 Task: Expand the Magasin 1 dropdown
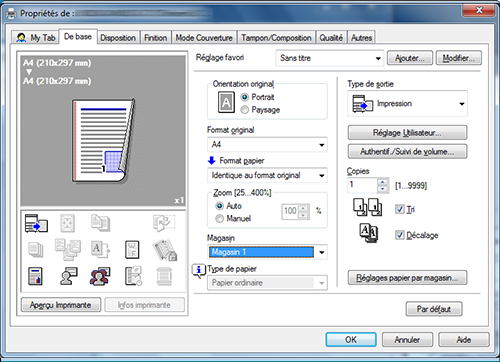coord(267,252)
